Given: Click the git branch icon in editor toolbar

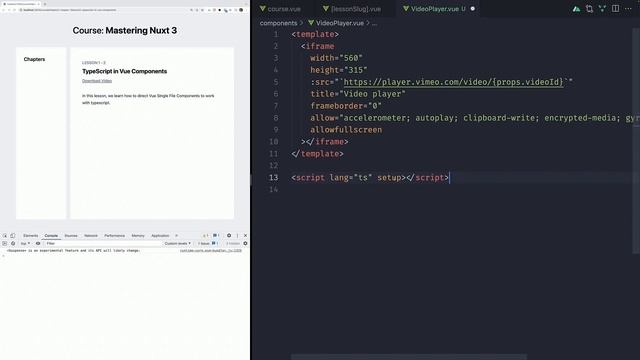Looking at the screenshot, I should (x=602, y=9).
